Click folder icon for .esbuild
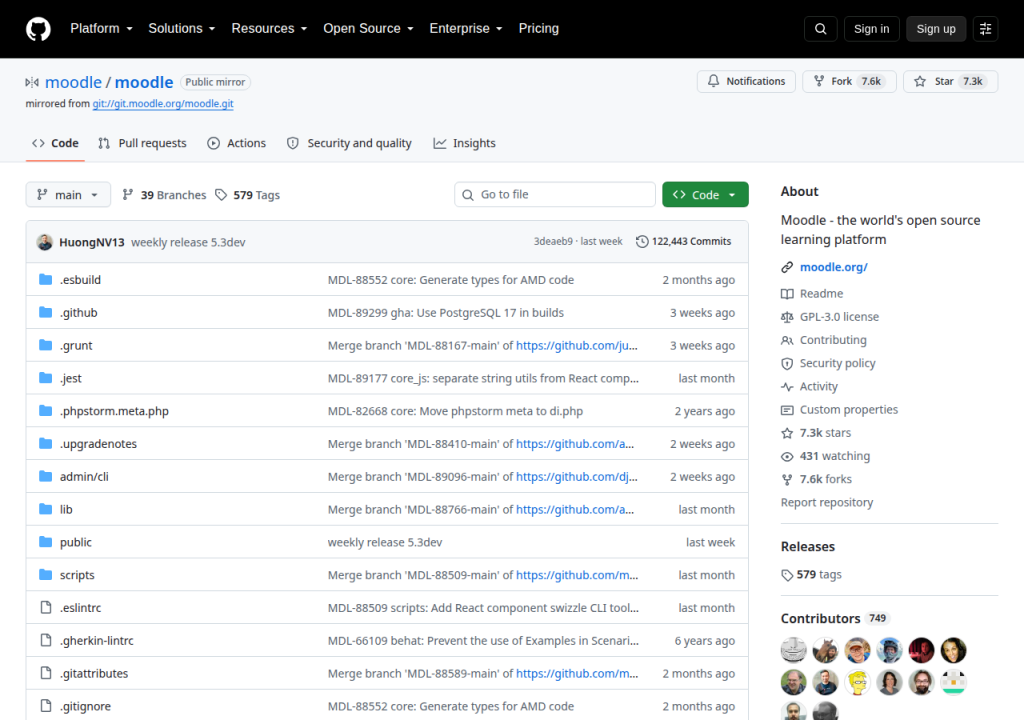 click(45, 280)
